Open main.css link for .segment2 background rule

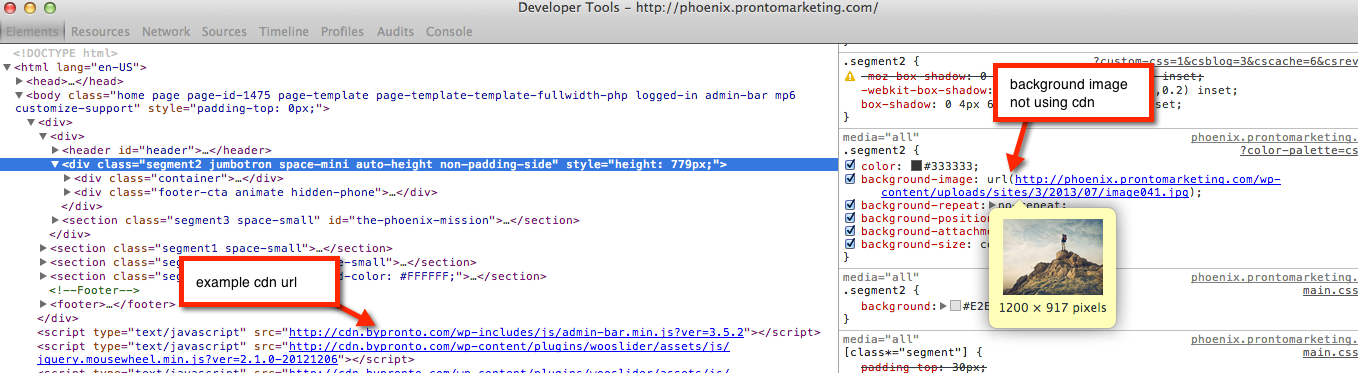1329,291
